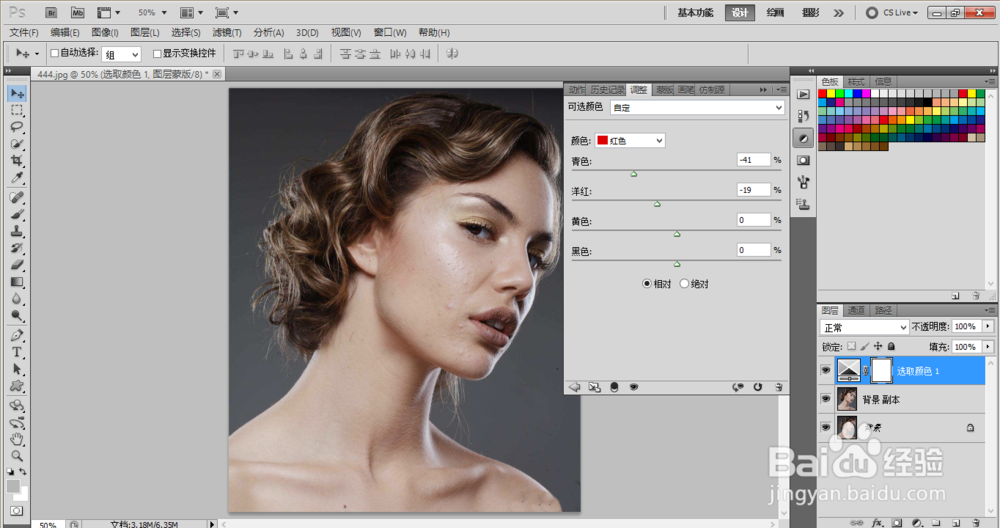
Task: Click the 基本功能 workspace button
Action: coord(696,13)
